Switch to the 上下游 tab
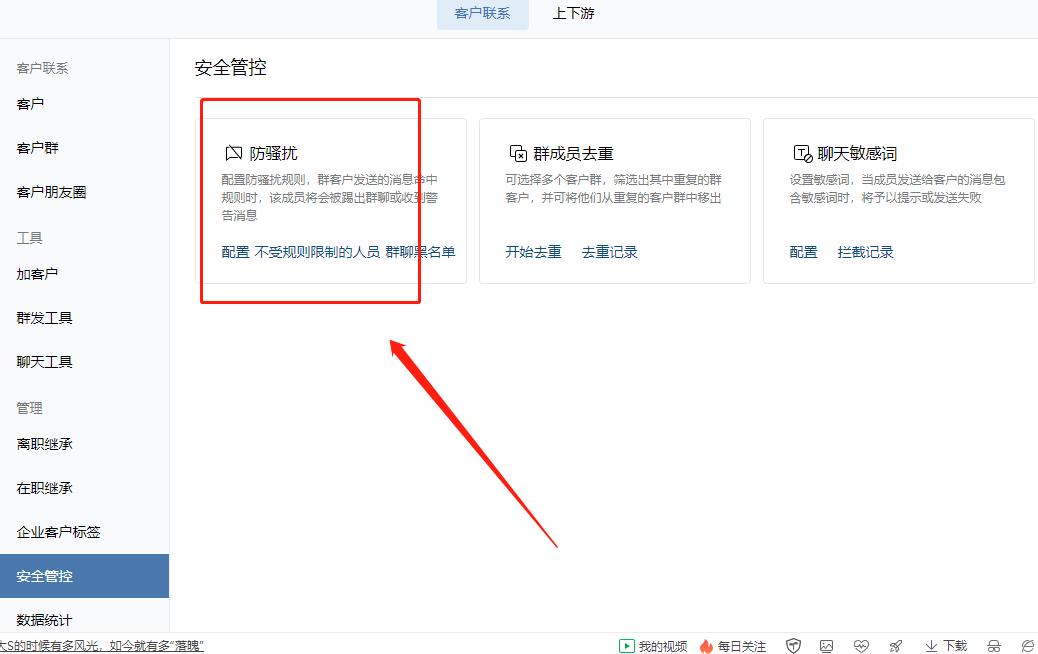The height and width of the screenshot is (654, 1038). [573, 14]
